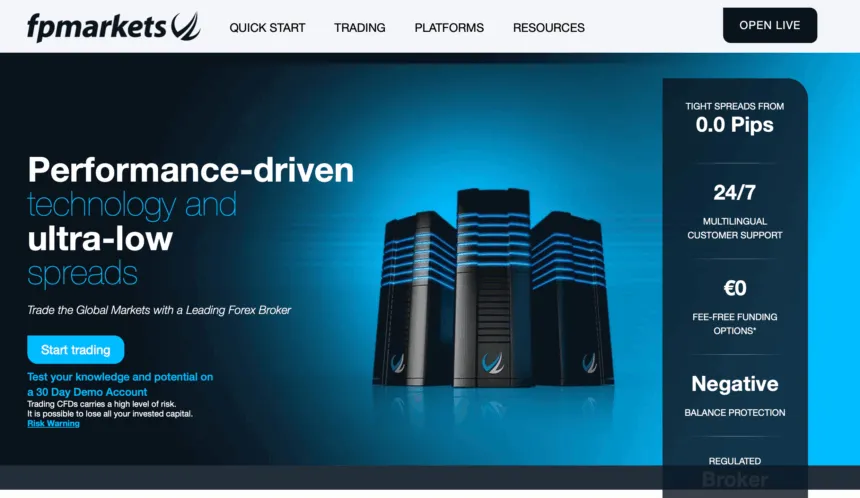Click the Start trading button
The height and width of the screenshot is (498, 860).
tap(76, 349)
